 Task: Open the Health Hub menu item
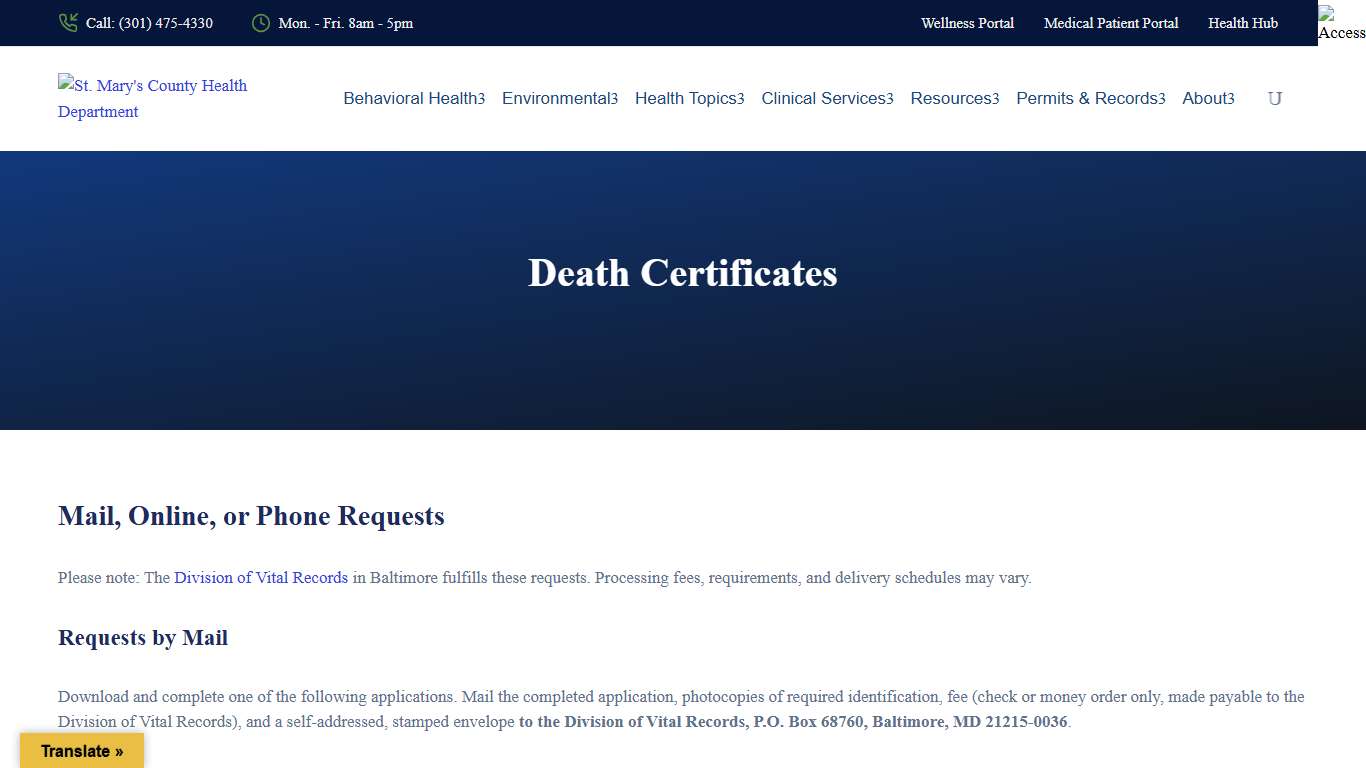click(x=1242, y=23)
